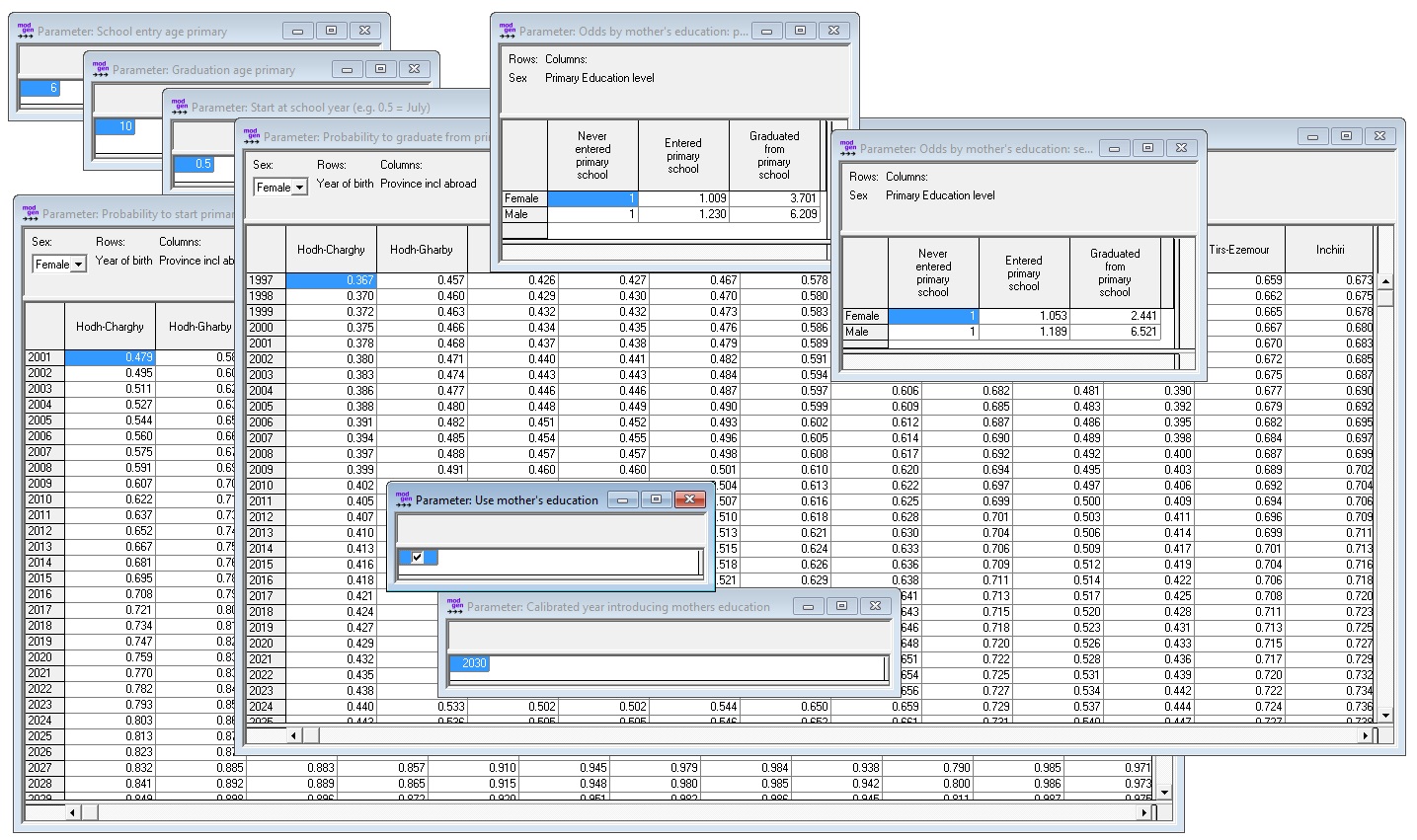Select the 2001 row header in start primary table
Image resolution: width=1417 pixels, height=840 pixels.
pos(43,357)
